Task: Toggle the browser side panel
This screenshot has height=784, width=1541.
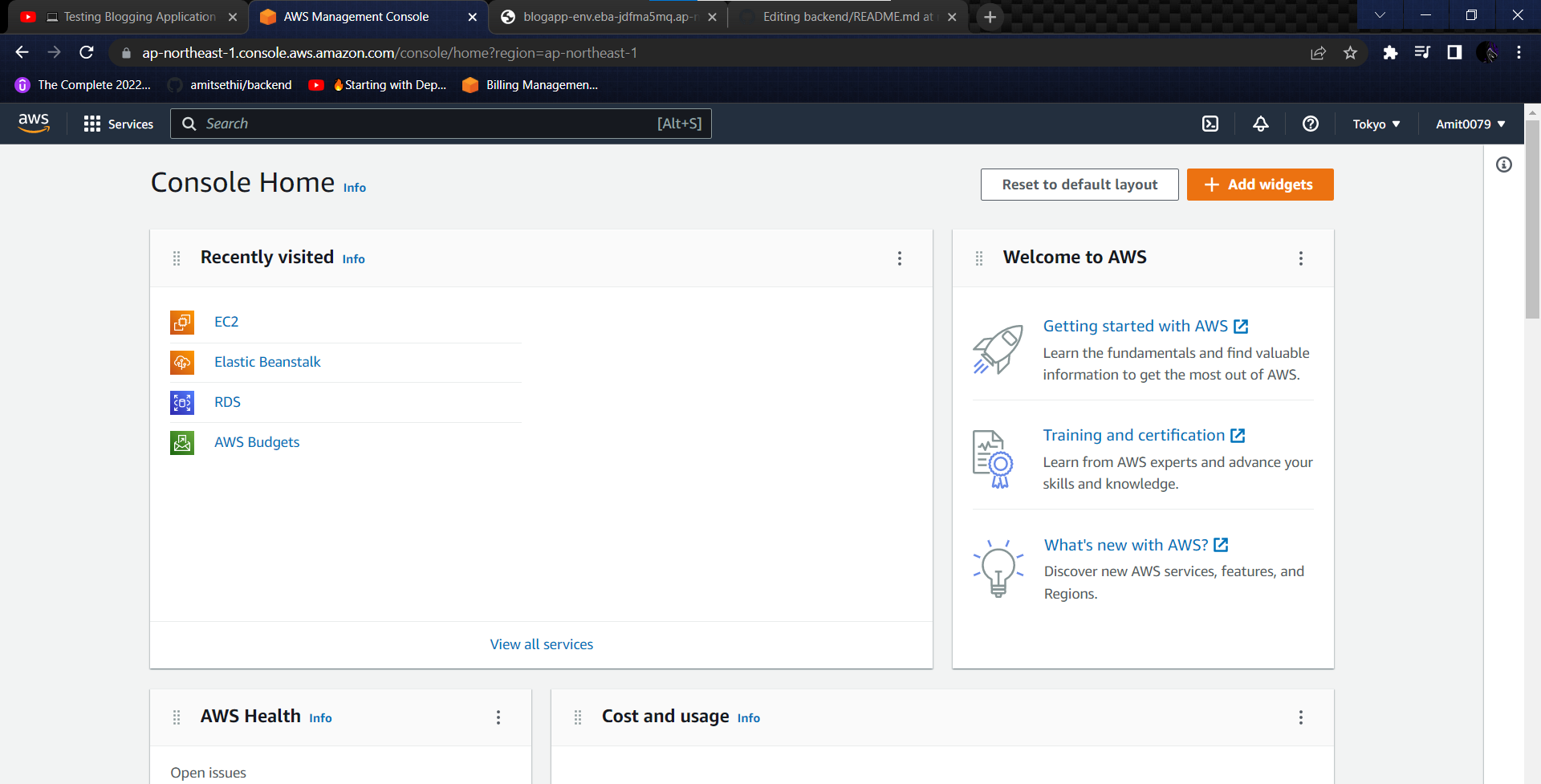Action: point(1454,53)
